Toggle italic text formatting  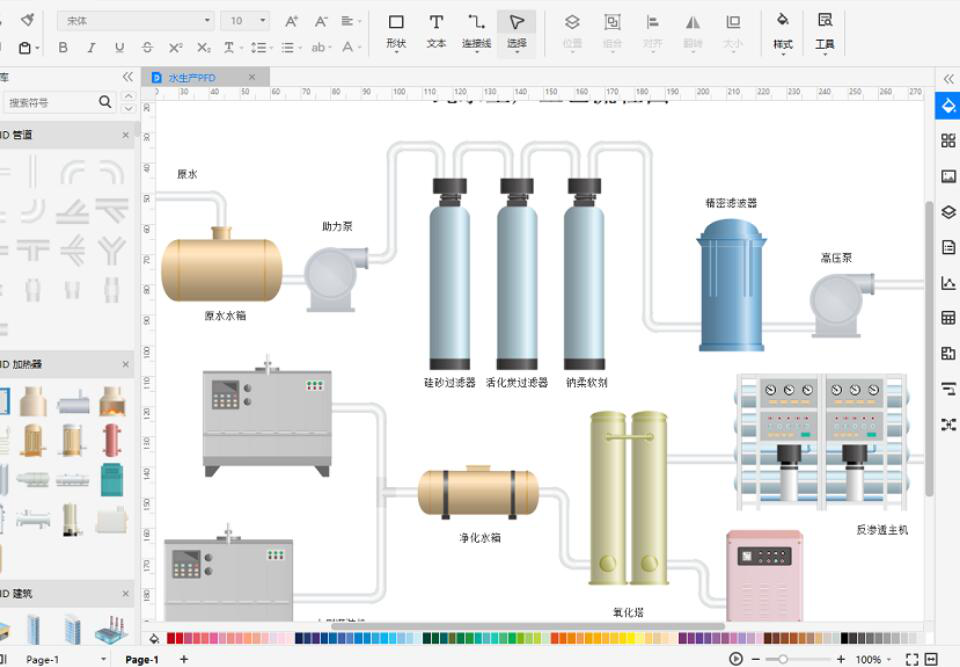point(91,47)
